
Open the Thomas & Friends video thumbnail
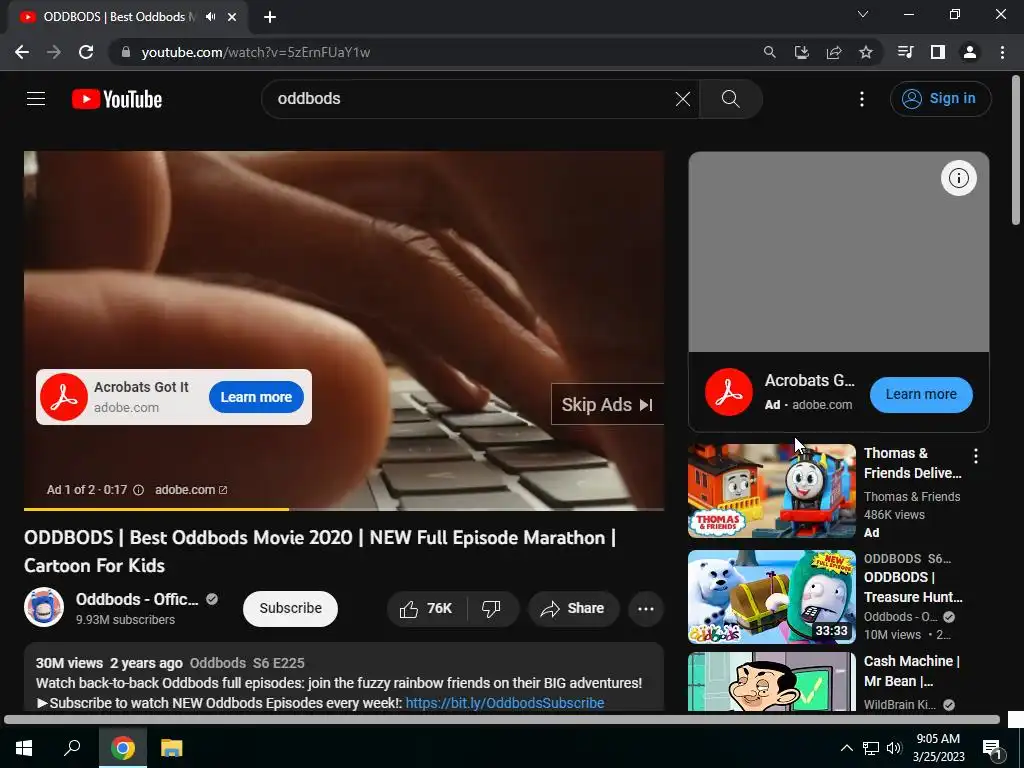coord(772,491)
